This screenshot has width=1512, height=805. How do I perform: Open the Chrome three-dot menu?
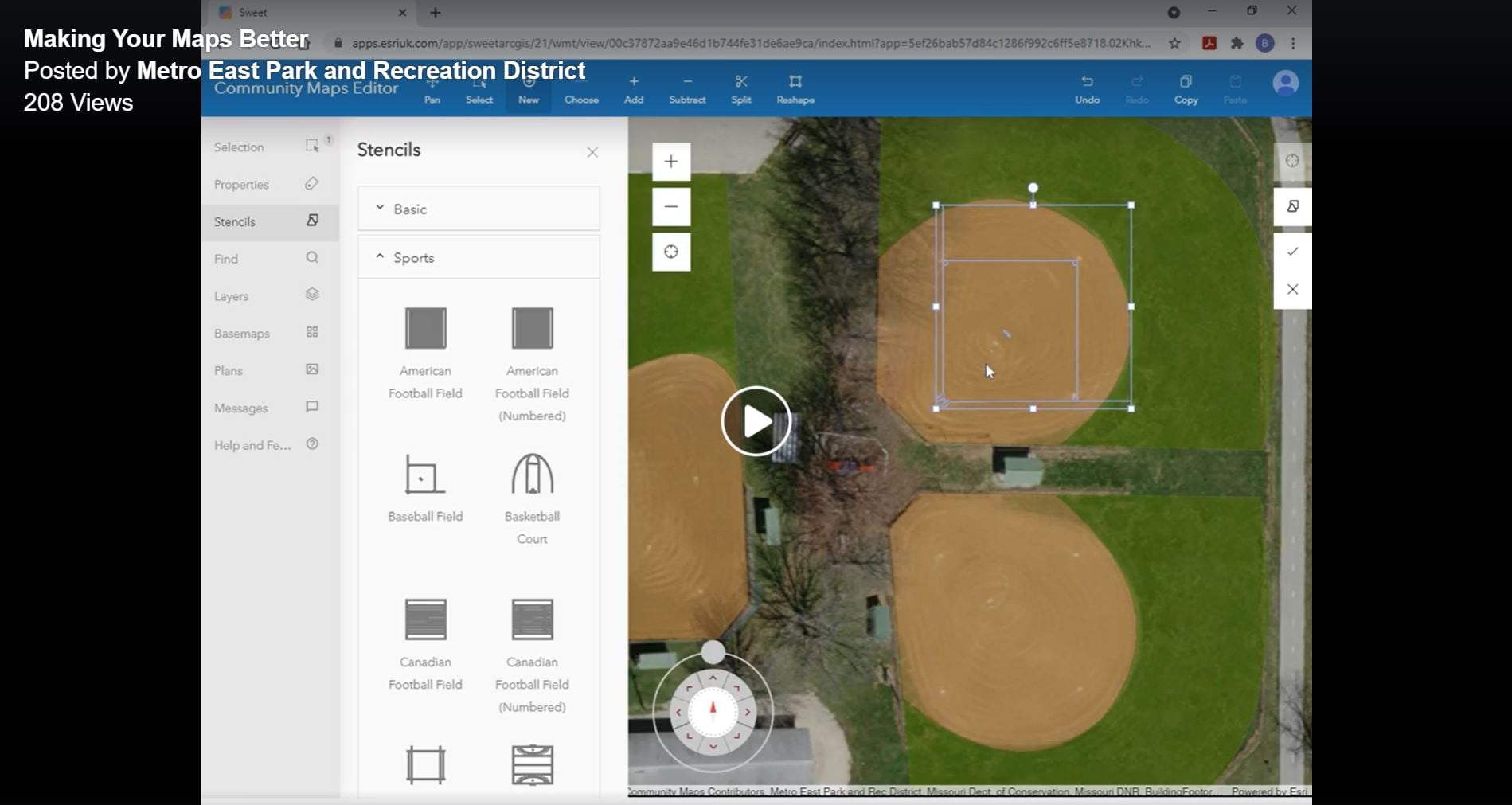[x=1293, y=43]
